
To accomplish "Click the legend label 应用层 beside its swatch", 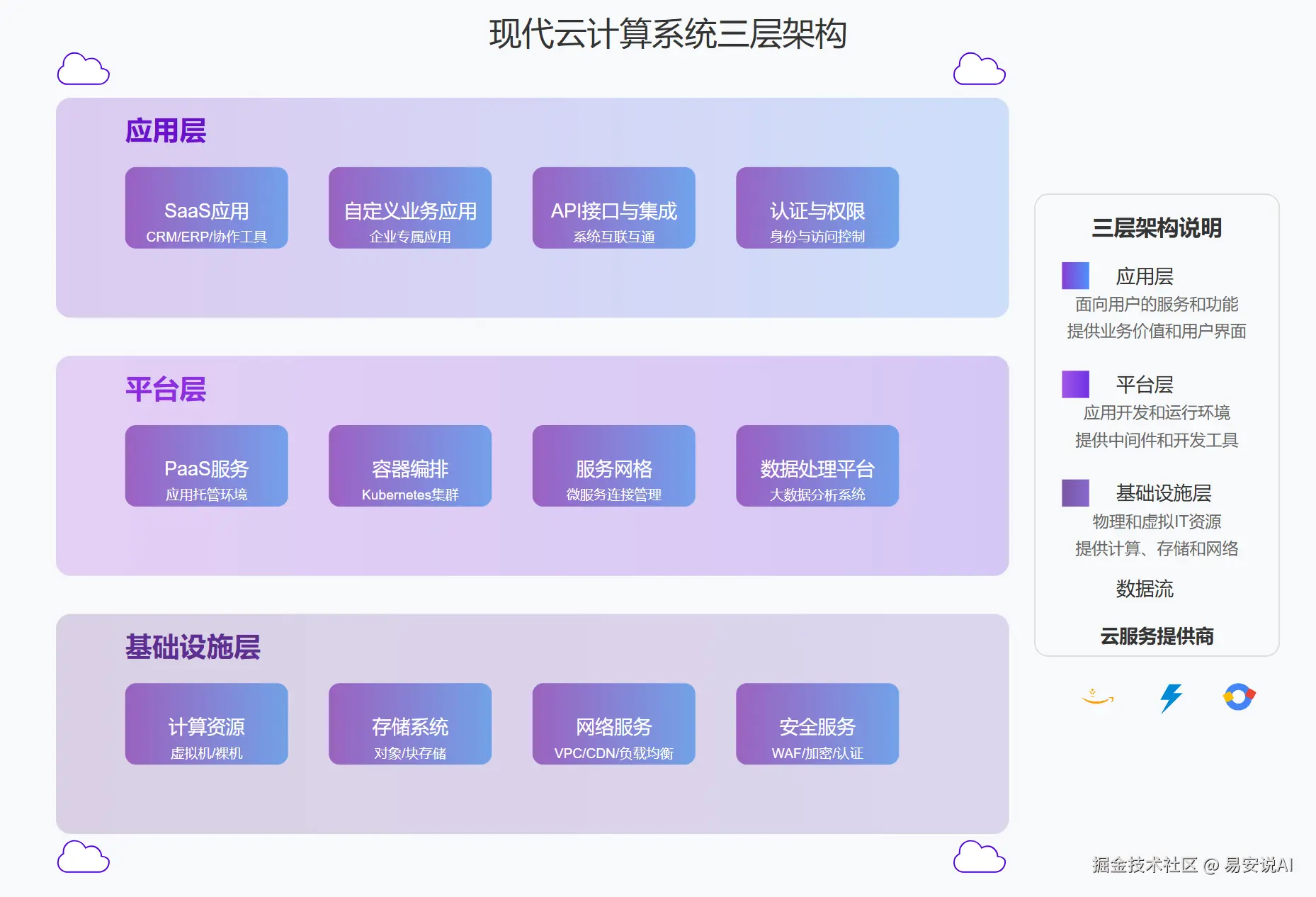I will 1145,276.
